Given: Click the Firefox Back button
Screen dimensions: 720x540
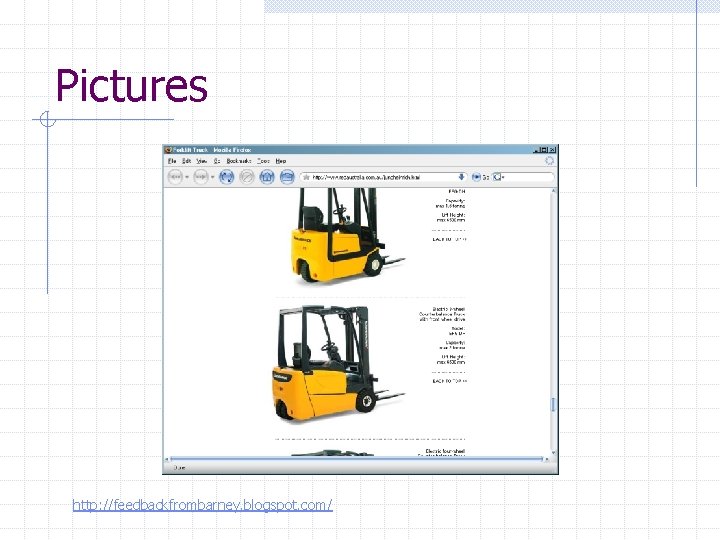Looking at the screenshot, I should [x=175, y=177].
